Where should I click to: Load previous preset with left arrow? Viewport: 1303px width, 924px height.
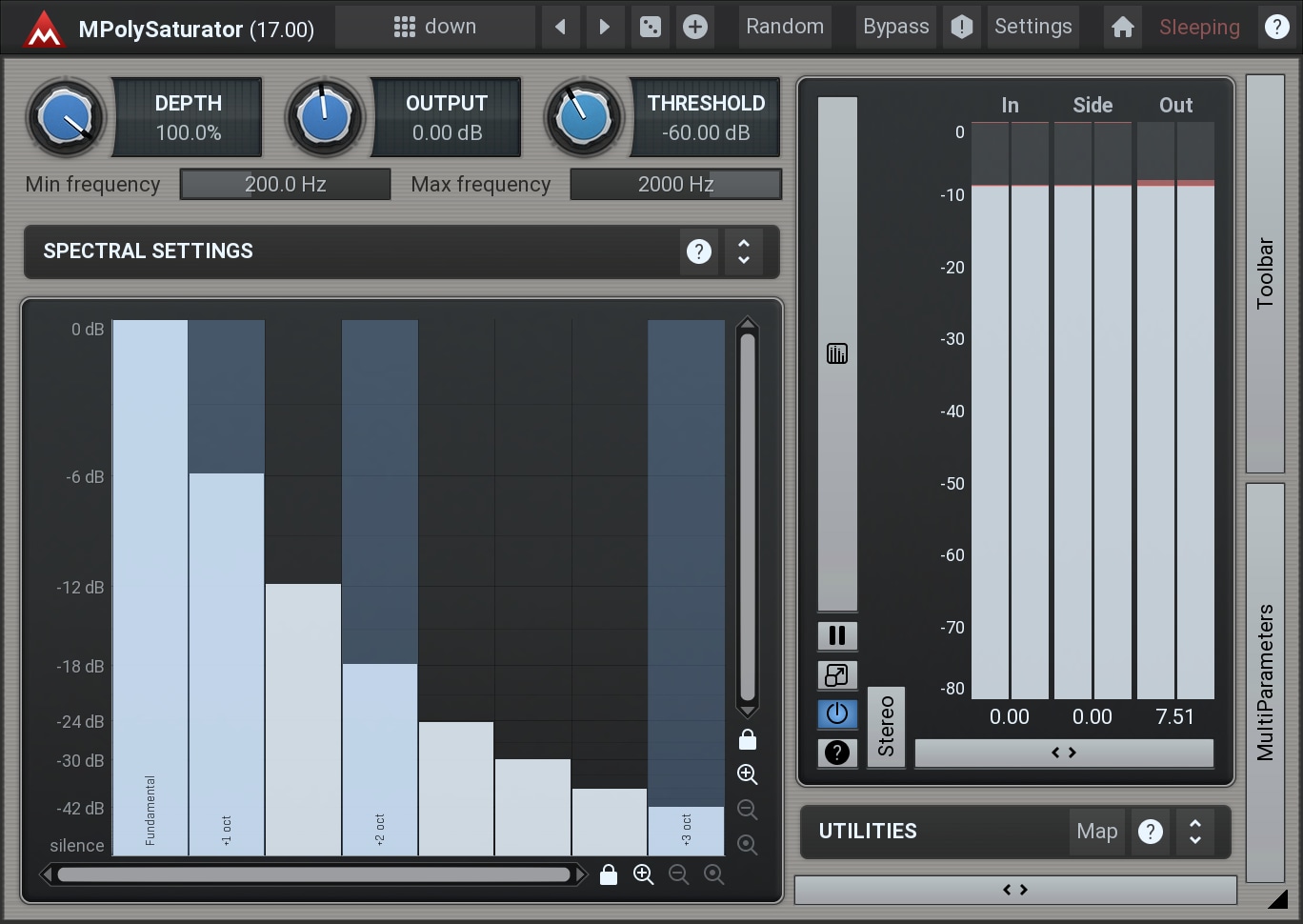pos(560,28)
